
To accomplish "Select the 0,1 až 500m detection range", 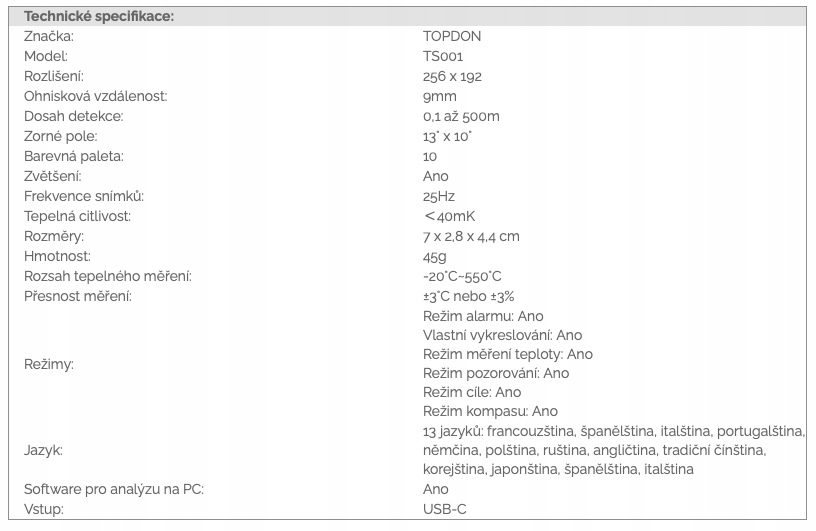I will point(461,117).
